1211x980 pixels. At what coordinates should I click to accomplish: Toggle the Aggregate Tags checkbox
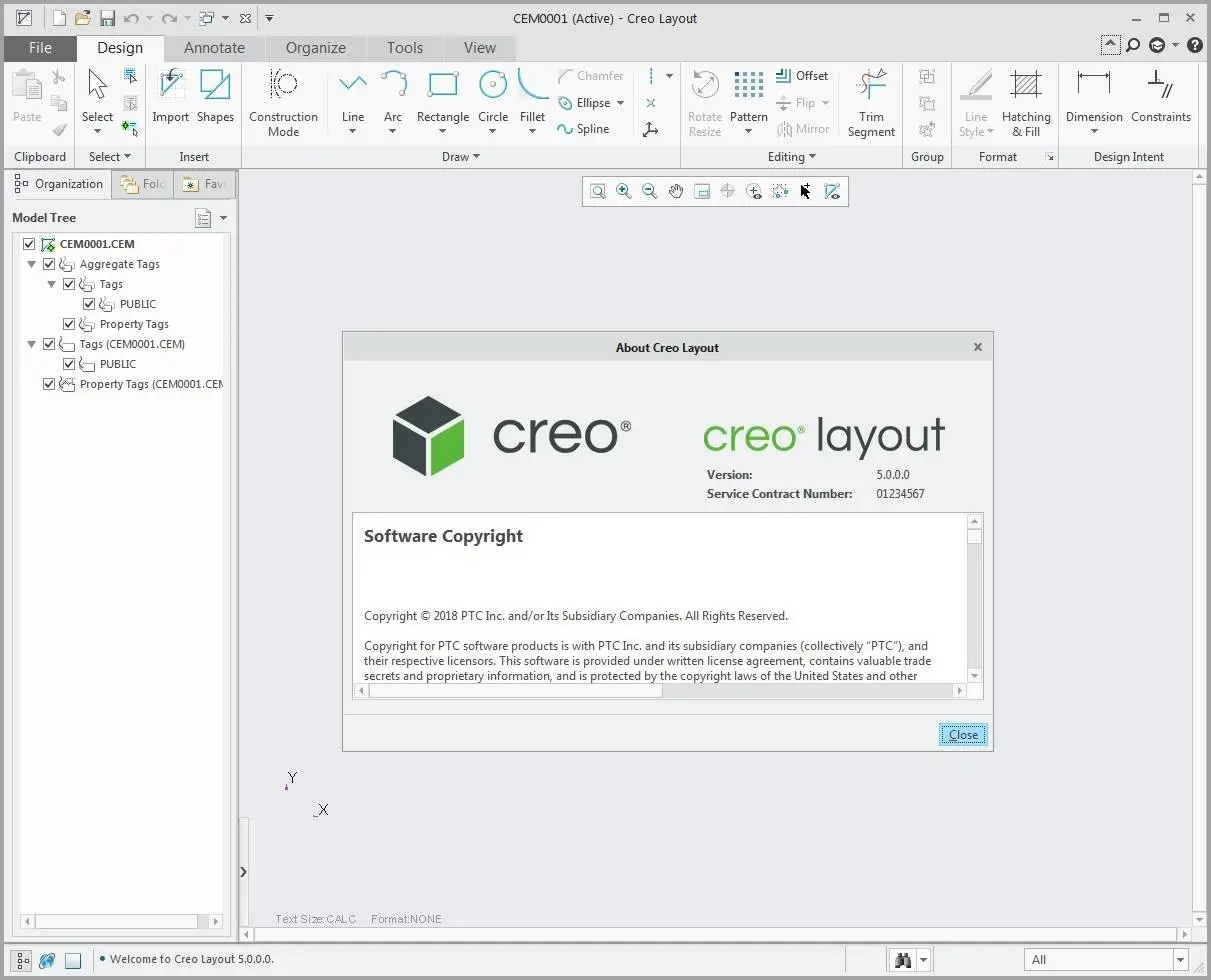pos(49,264)
